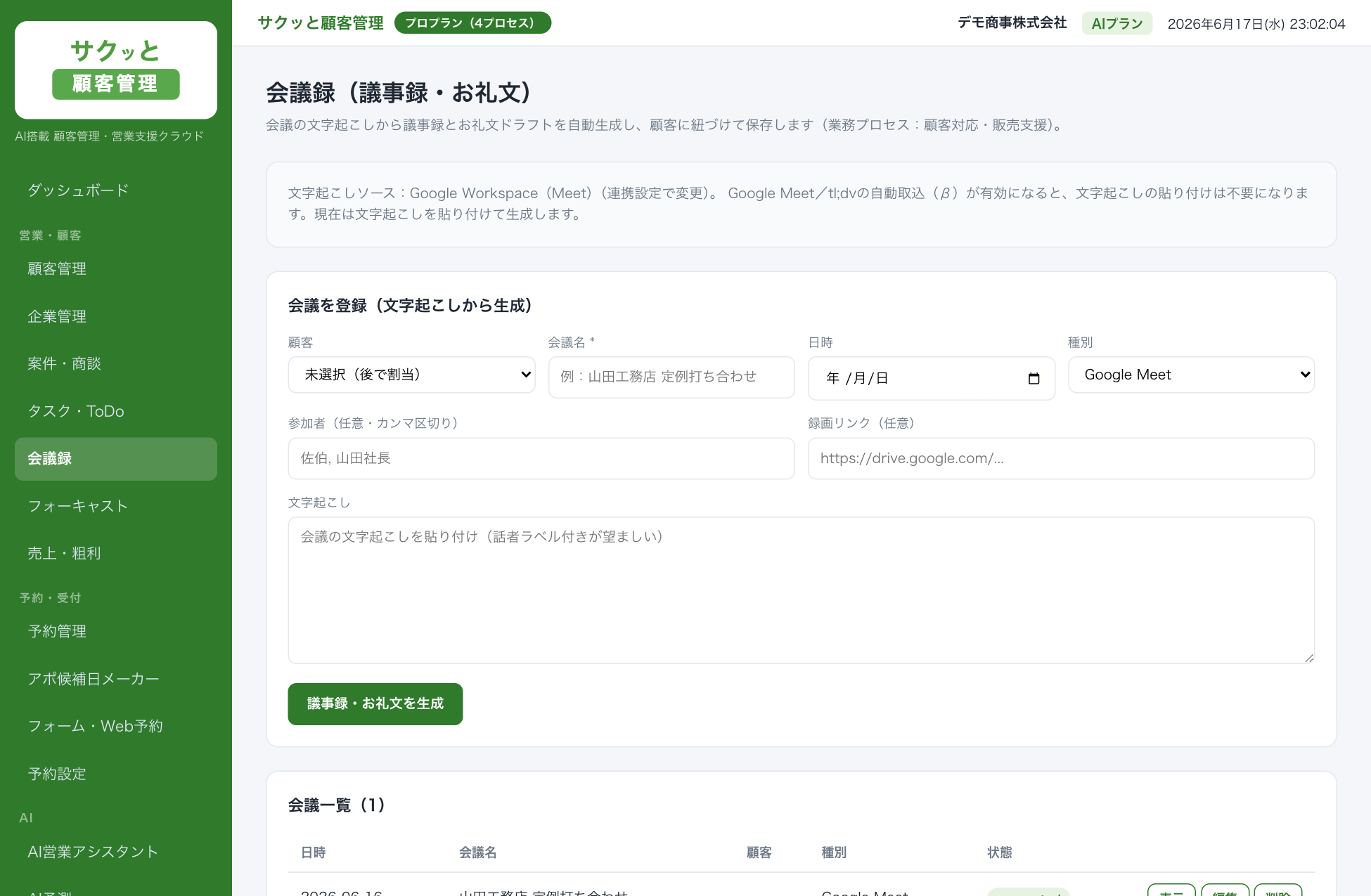The image size is (1371, 896).
Task: Click the サクッと顧客管理 logo in sidebar
Action: click(x=116, y=70)
